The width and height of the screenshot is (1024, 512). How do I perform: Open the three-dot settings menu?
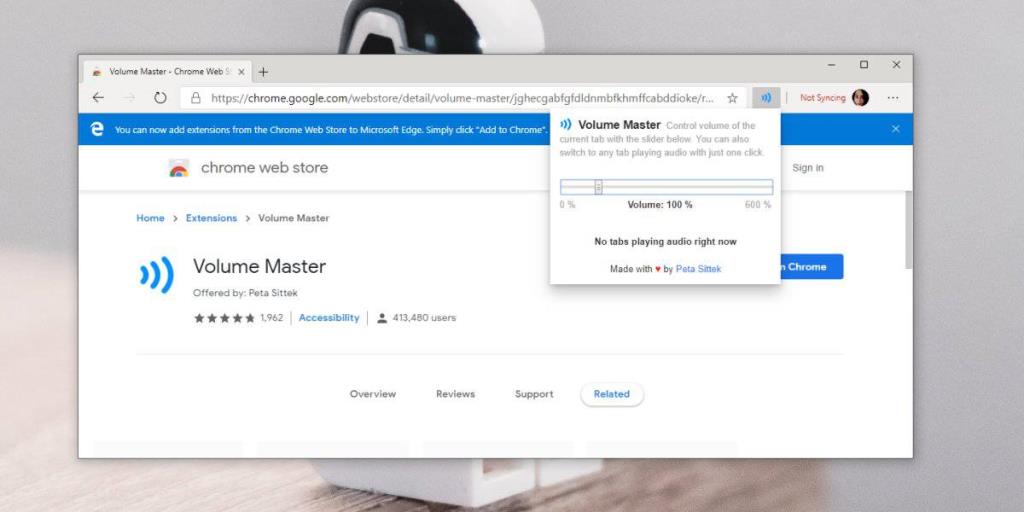pos(893,98)
